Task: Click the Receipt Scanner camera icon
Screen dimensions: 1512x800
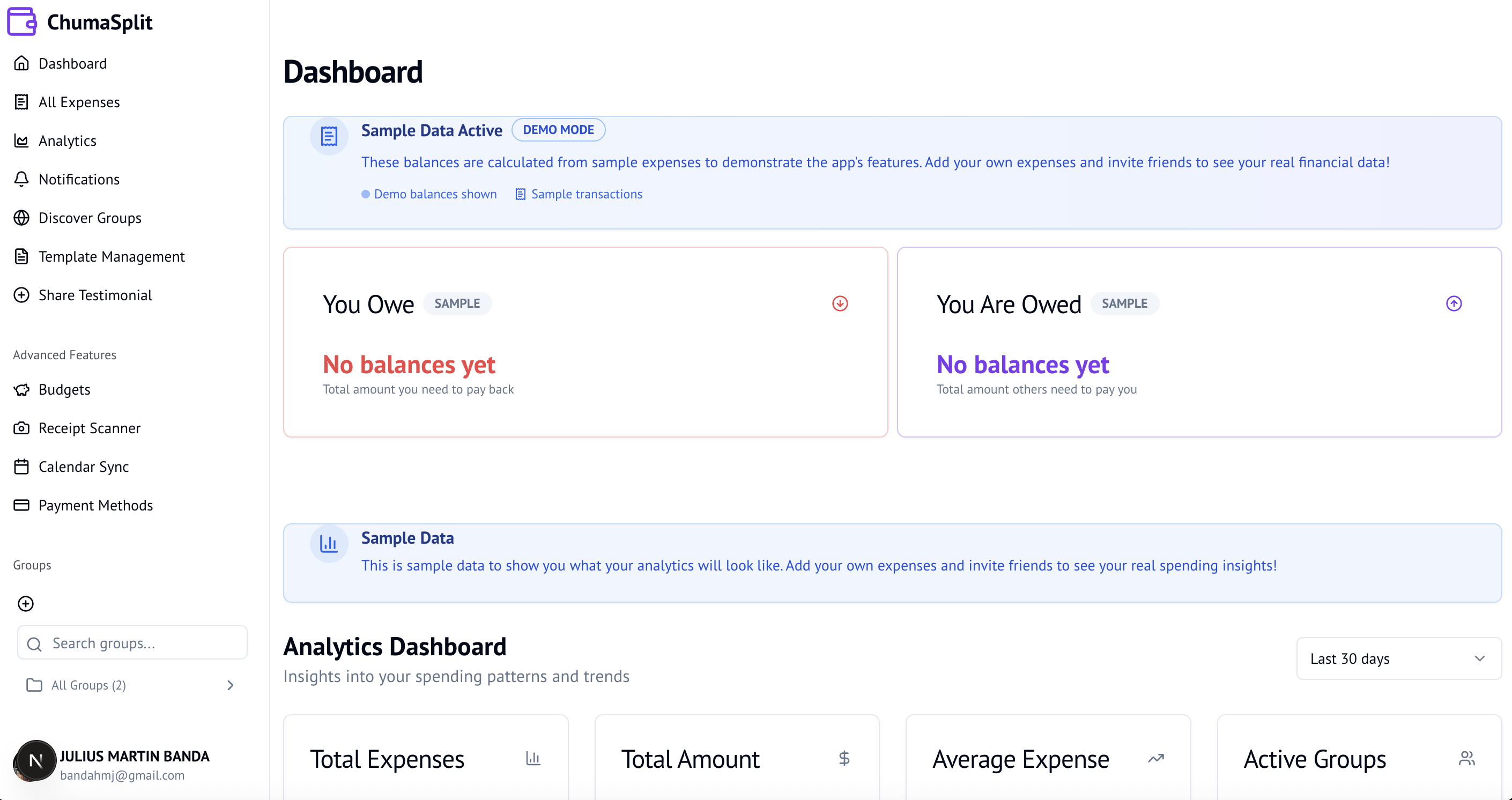Action: [22, 428]
